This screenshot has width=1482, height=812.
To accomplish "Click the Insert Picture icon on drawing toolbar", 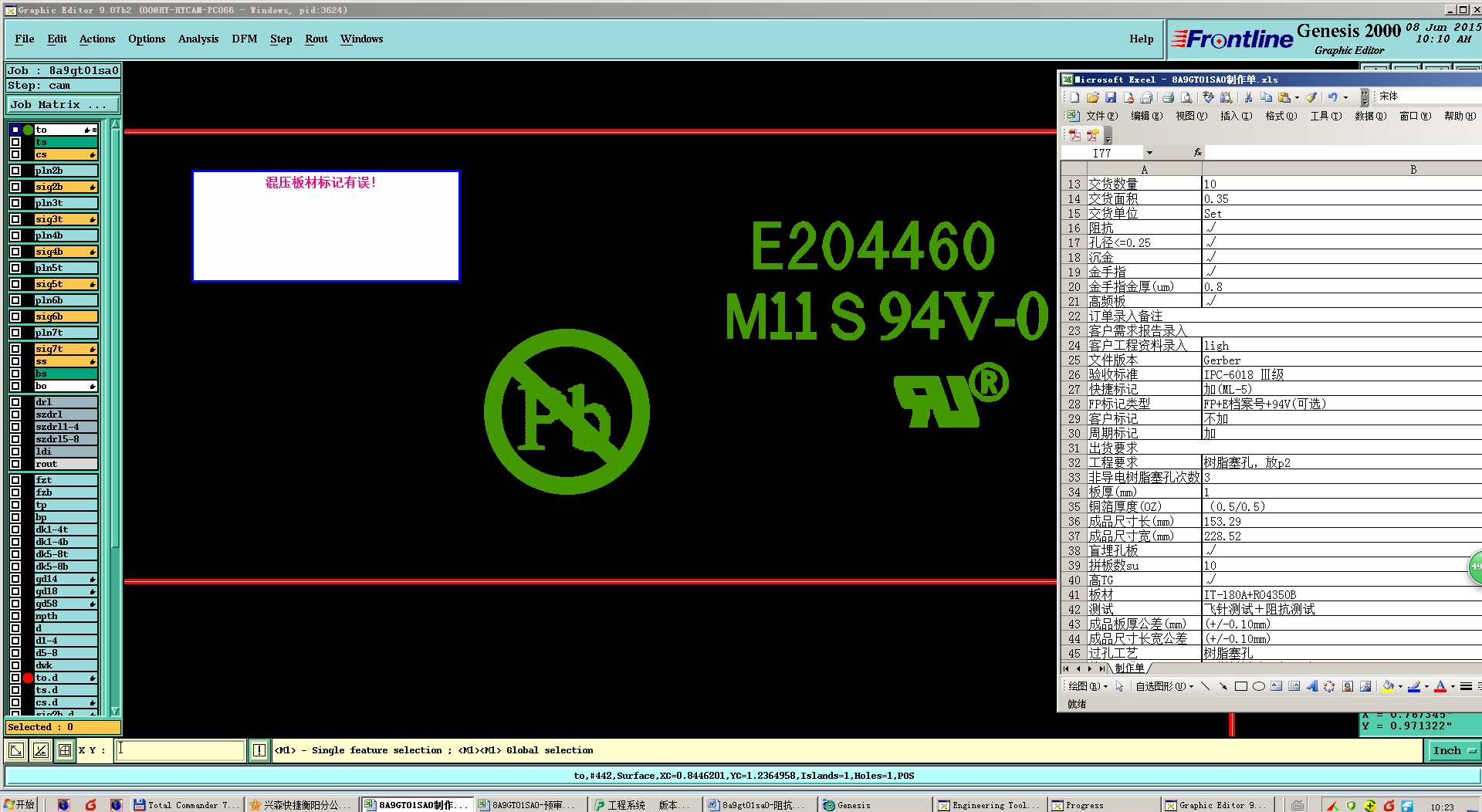I will (1365, 686).
